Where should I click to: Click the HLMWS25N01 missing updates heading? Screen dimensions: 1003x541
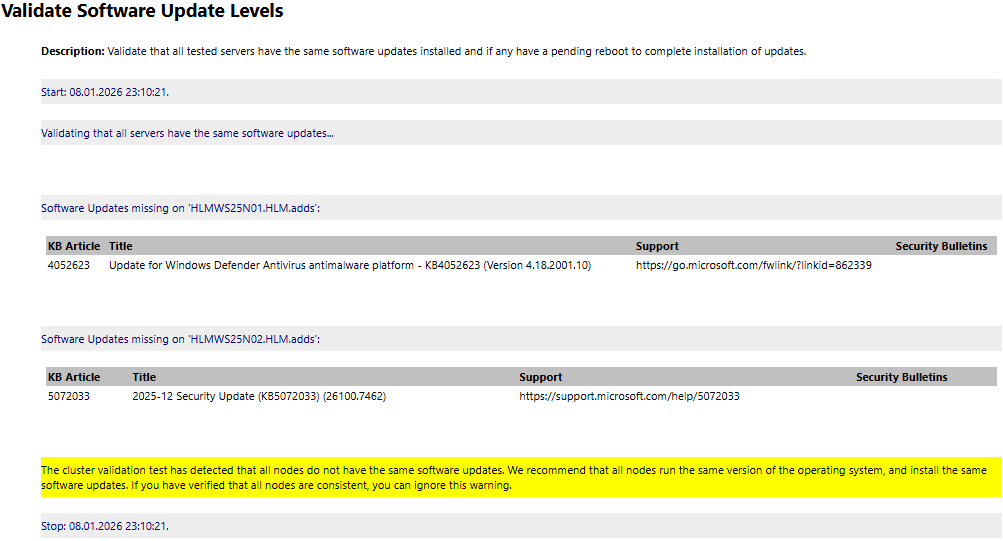pyautogui.click(x=180, y=208)
